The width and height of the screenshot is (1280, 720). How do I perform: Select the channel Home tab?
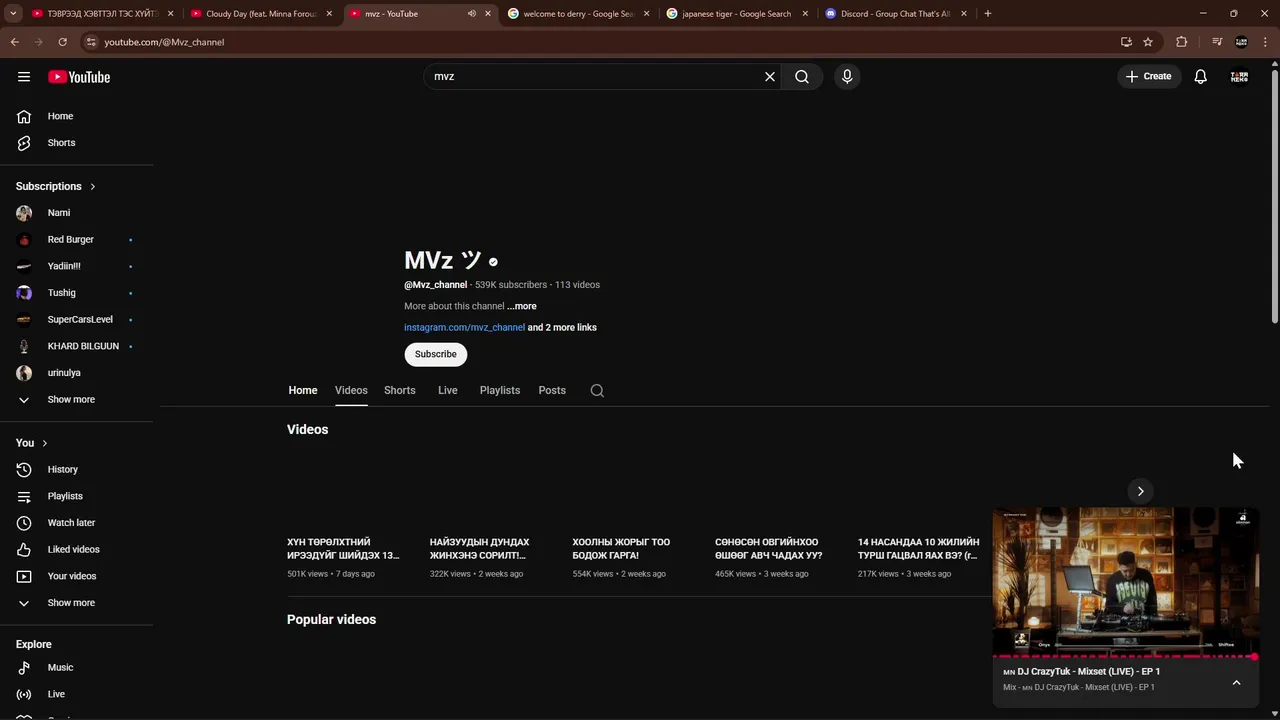(x=303, y=390)
